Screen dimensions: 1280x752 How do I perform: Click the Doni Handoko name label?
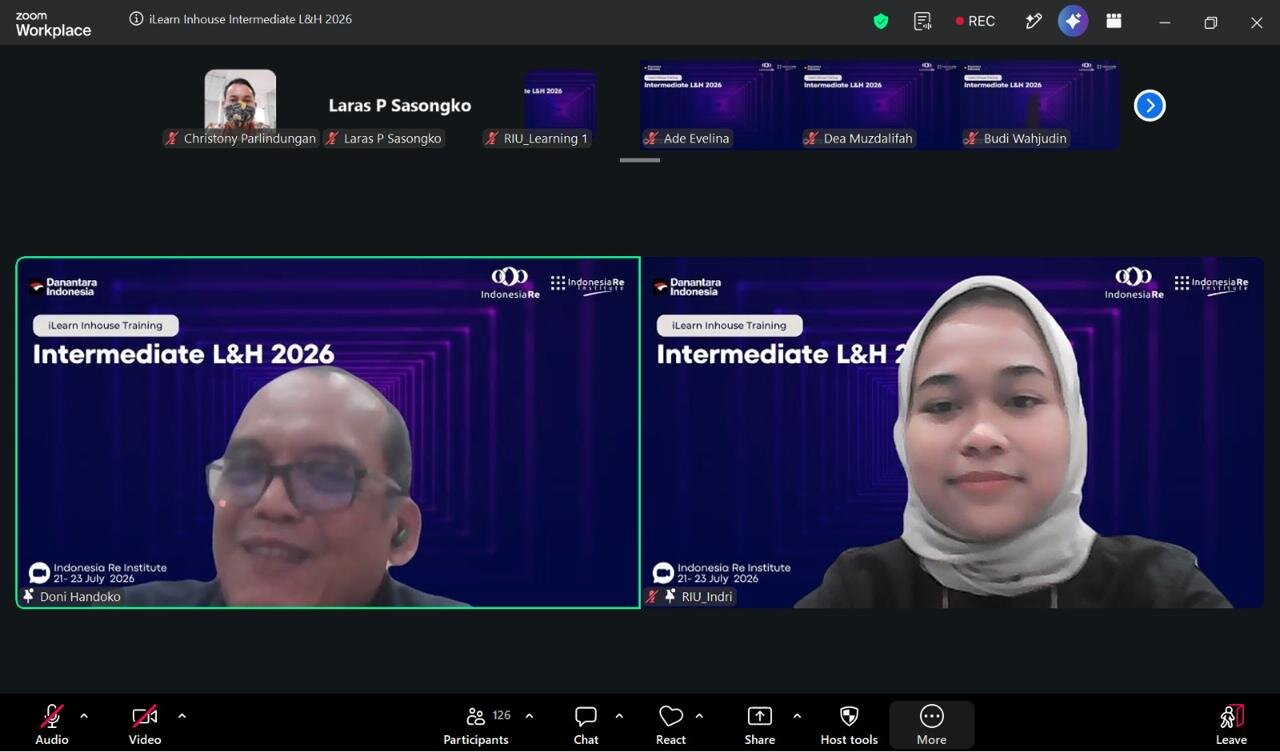[x=80, y=597]
